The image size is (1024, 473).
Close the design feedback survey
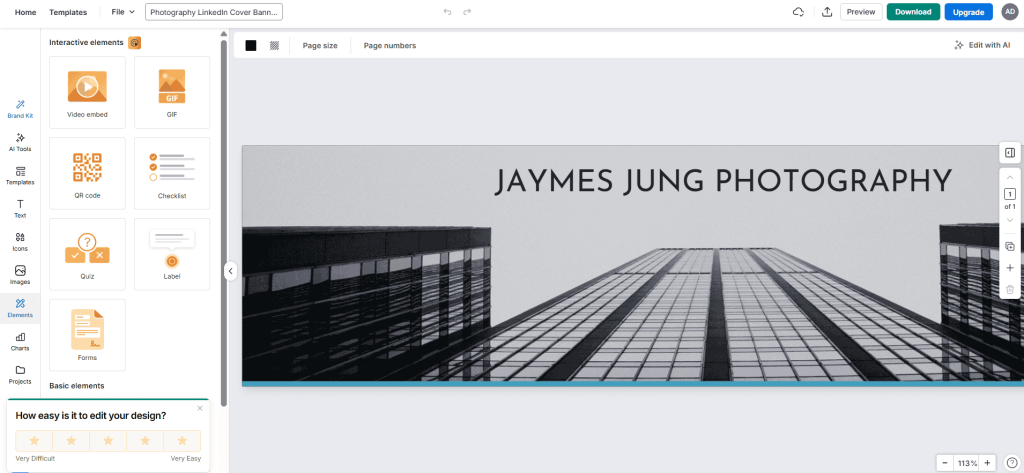point(200,408)
